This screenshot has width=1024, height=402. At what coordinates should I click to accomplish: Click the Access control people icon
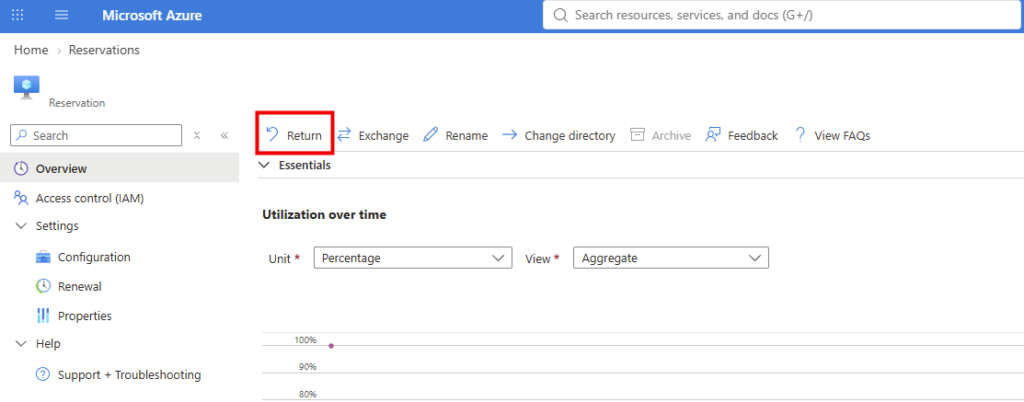click(21, 198)
